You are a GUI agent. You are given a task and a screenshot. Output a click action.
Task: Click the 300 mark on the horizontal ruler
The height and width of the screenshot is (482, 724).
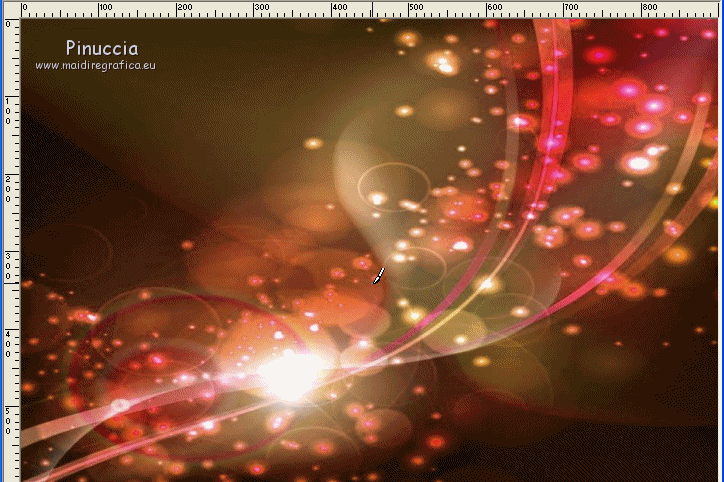click(262, 7)
